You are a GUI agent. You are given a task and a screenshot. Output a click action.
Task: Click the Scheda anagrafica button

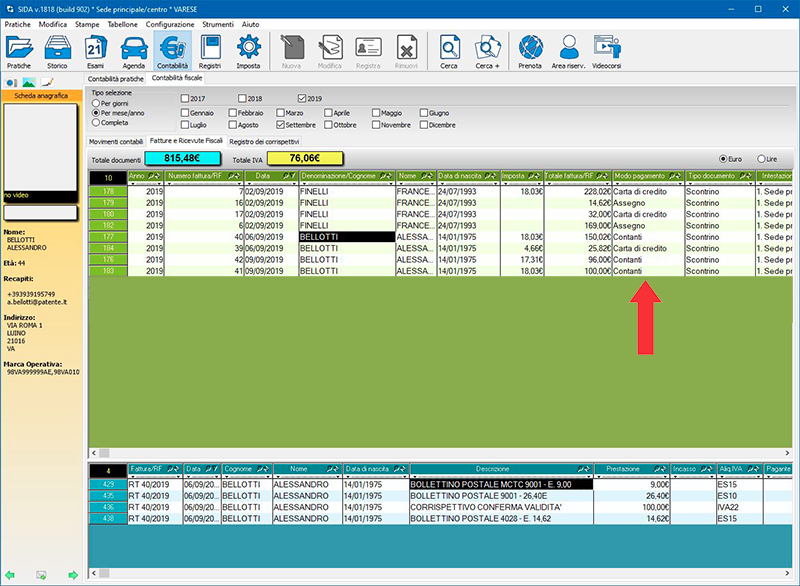point(39,95)
